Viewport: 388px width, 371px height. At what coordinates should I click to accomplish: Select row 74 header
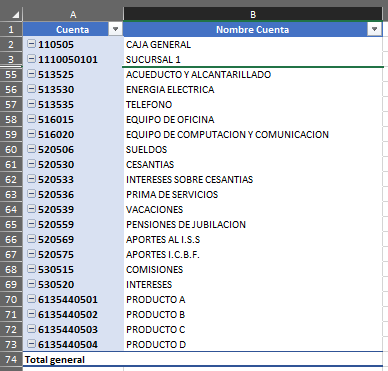(11, 359)
